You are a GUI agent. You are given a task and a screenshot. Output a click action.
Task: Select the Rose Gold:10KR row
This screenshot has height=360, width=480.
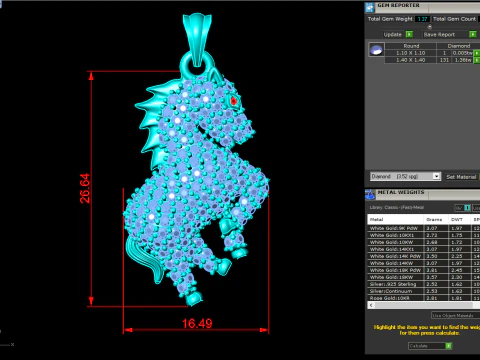423,298
